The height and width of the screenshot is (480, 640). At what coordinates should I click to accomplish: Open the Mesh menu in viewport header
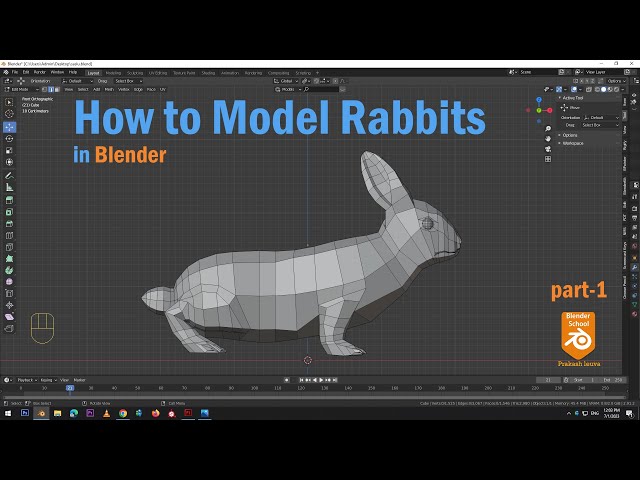(x=109, y=89)
